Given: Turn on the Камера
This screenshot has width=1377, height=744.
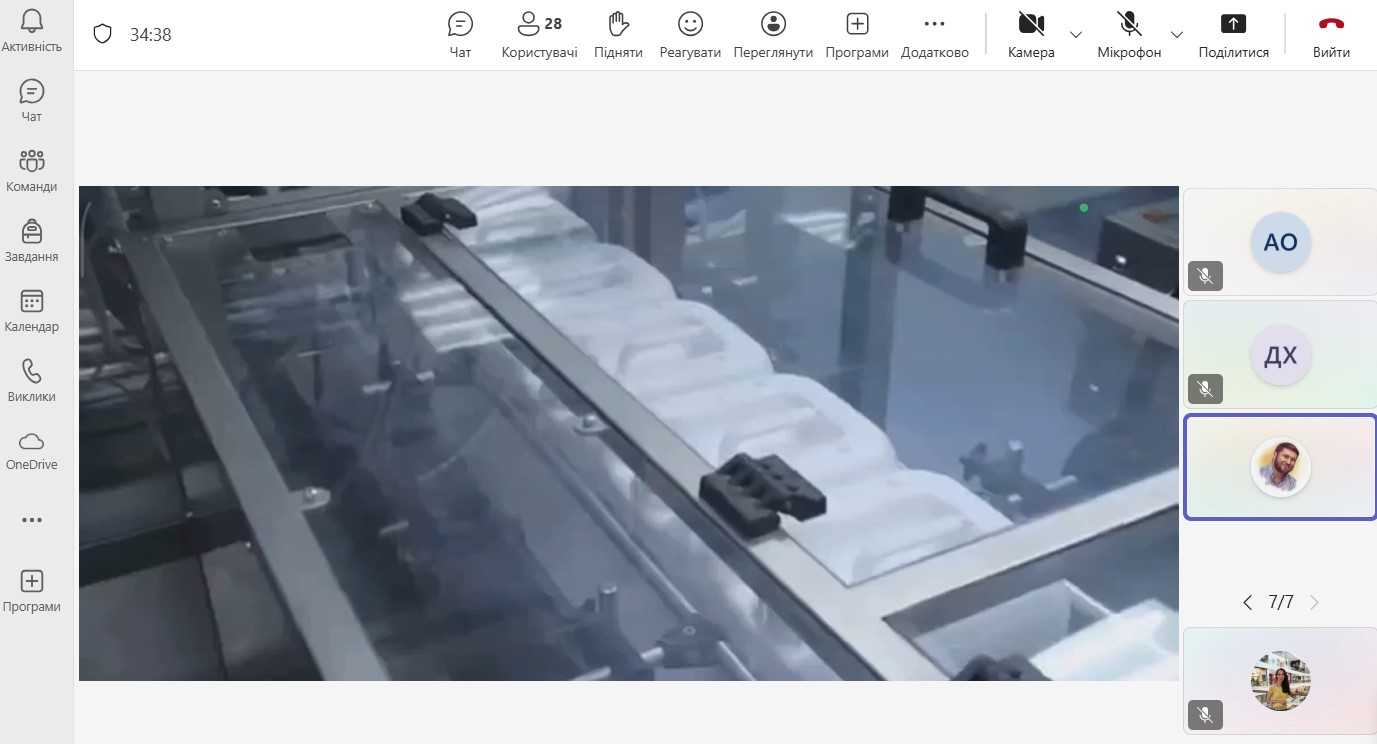Looking at the screenshot, I should coord(1031,34).
